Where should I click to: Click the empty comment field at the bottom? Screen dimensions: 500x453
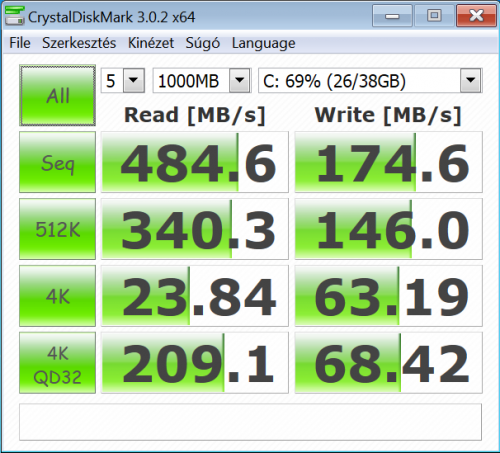pyautogui.click(x=250, y=422)
